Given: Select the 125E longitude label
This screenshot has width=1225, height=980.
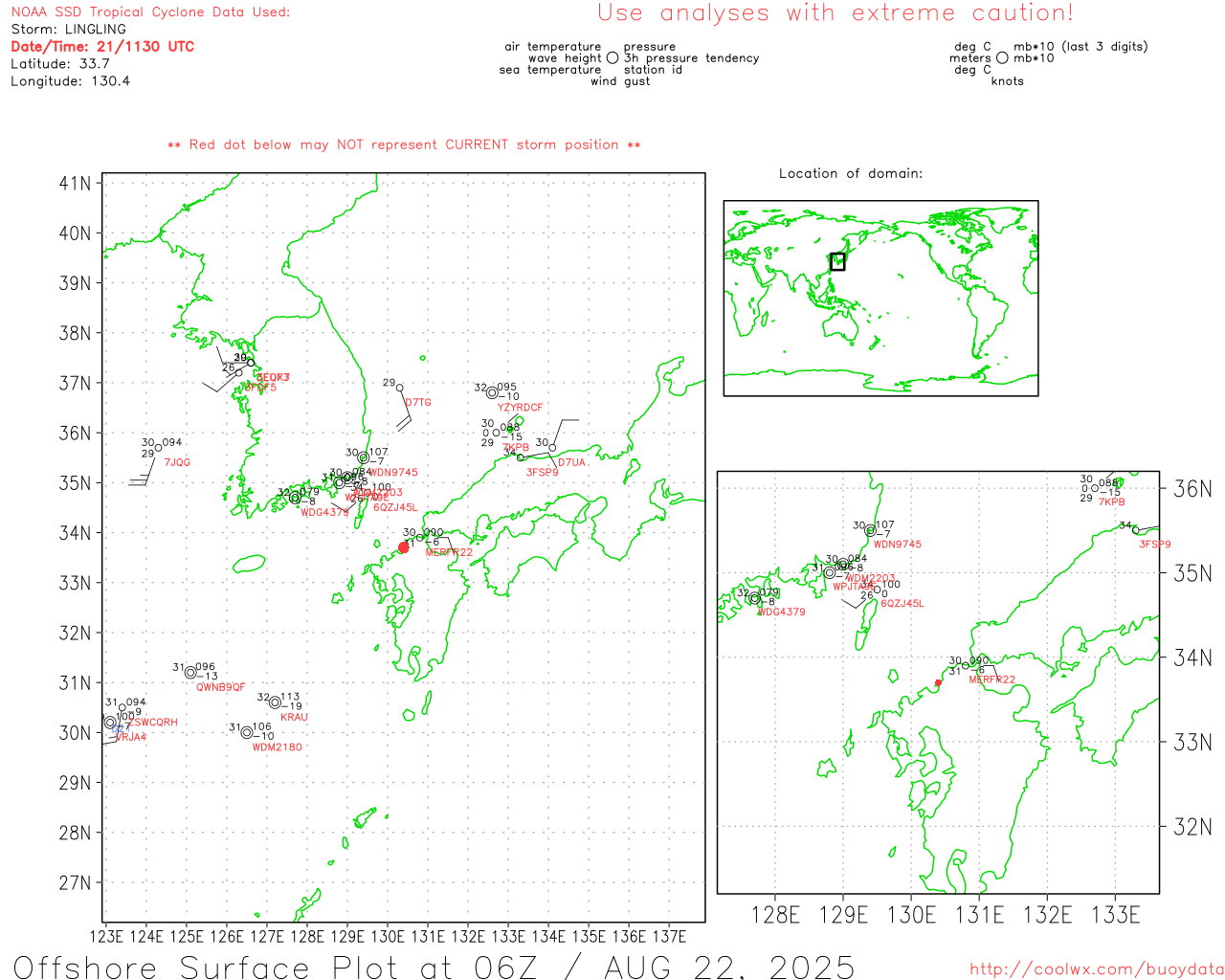Looking at the screenshot, I should pyautogui.click(x=187, y=936).
